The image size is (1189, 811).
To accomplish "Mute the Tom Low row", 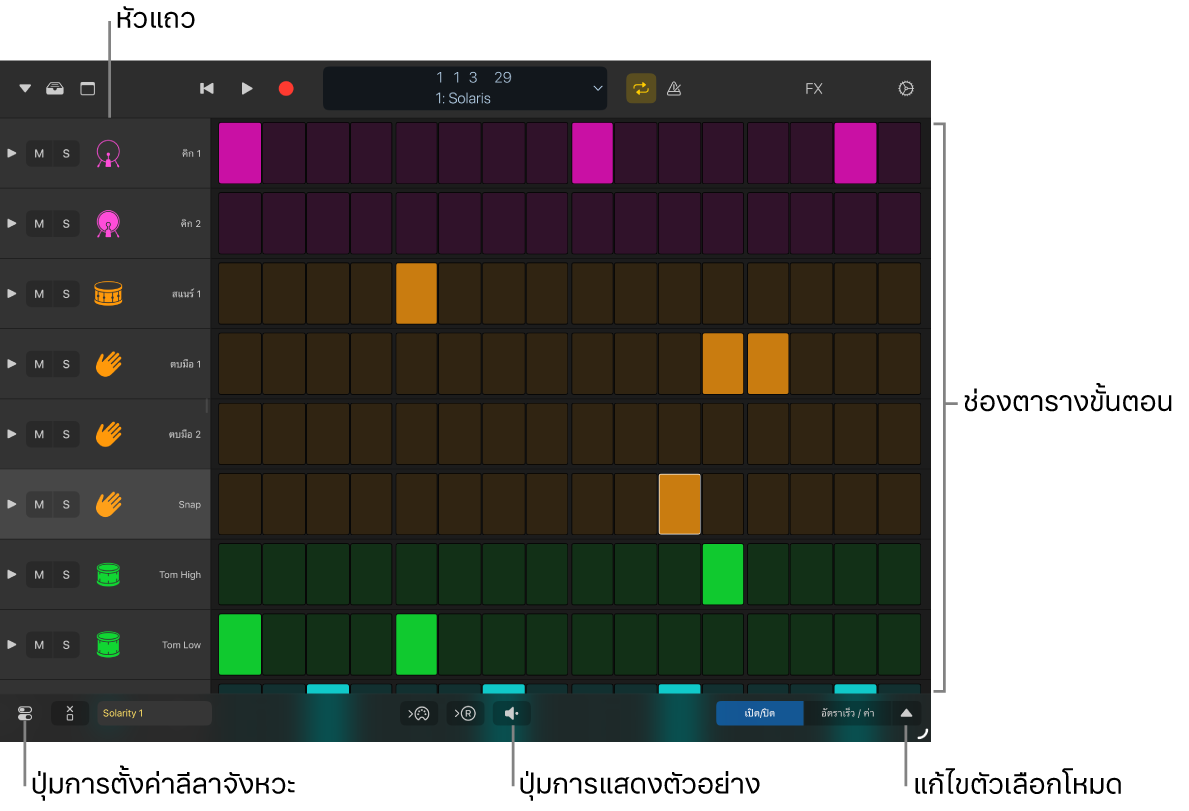I will (x=39, y=644).
